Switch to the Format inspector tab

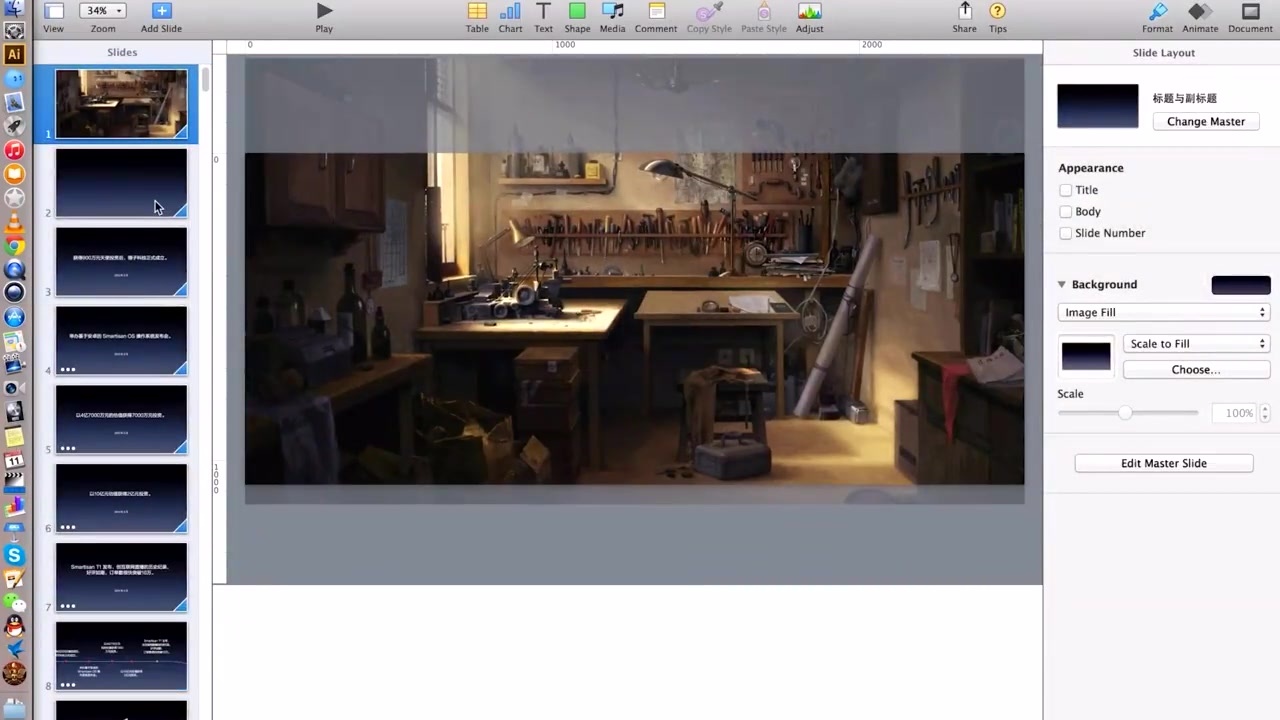1157,11
